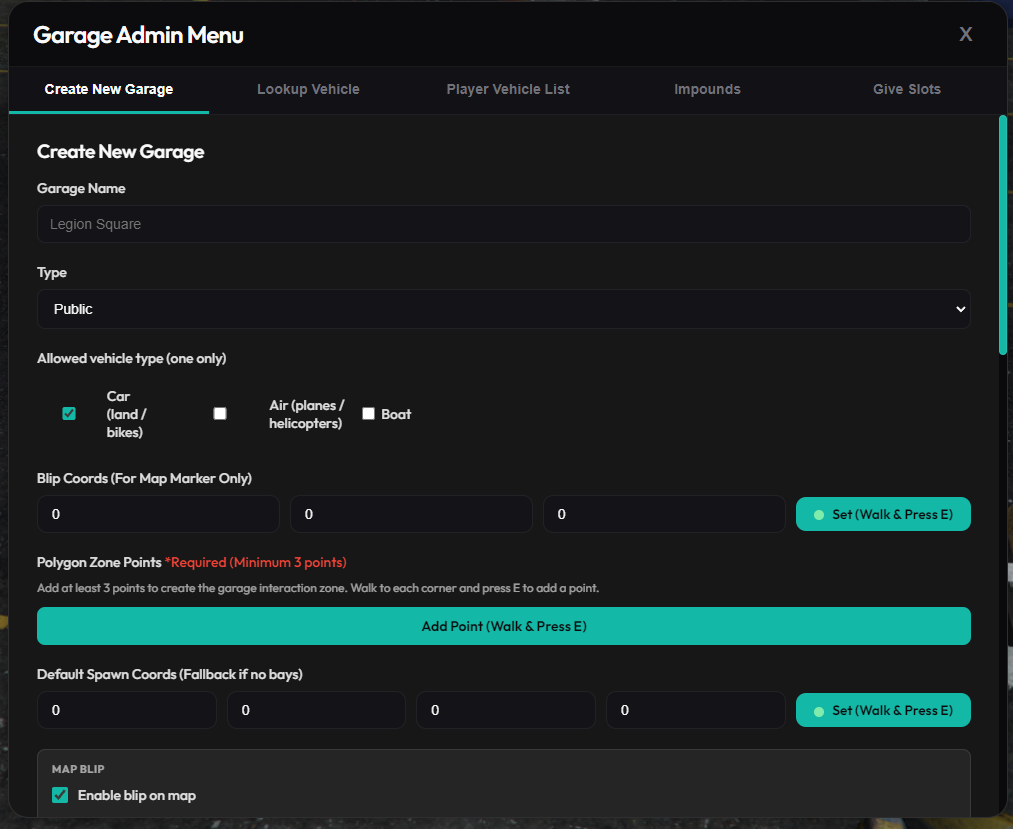Expand the Type dropdown showing Public
This screenshot has height=829, width=1013.
503,309
